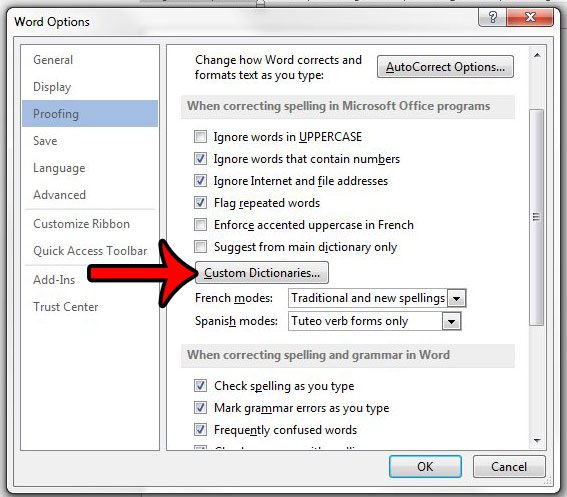Click Cancel to discard changes
This screenshot has width=567, height=497.
pos(509,467)
